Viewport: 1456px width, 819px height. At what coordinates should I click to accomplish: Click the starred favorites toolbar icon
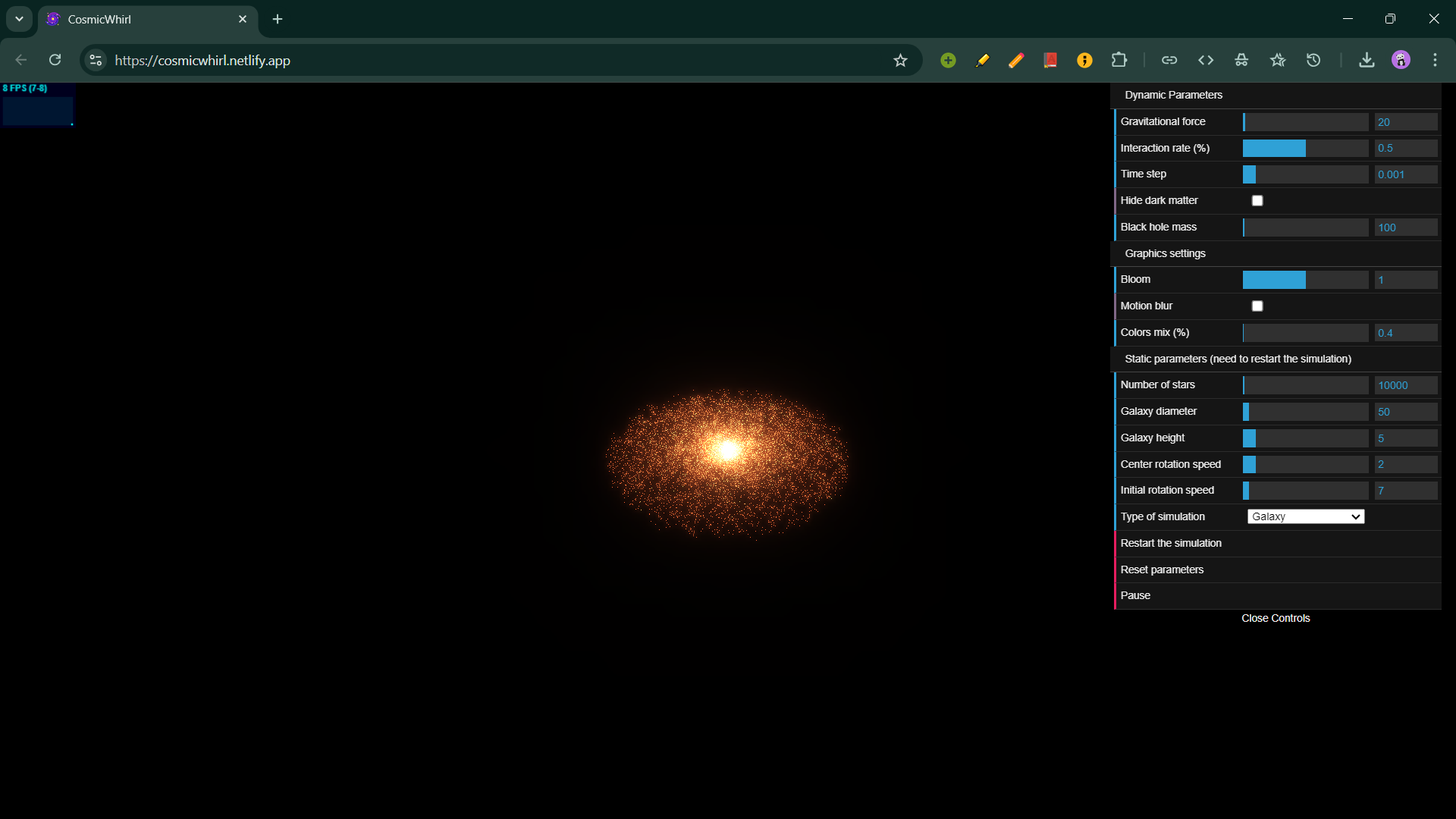[x=1278, y=60]
